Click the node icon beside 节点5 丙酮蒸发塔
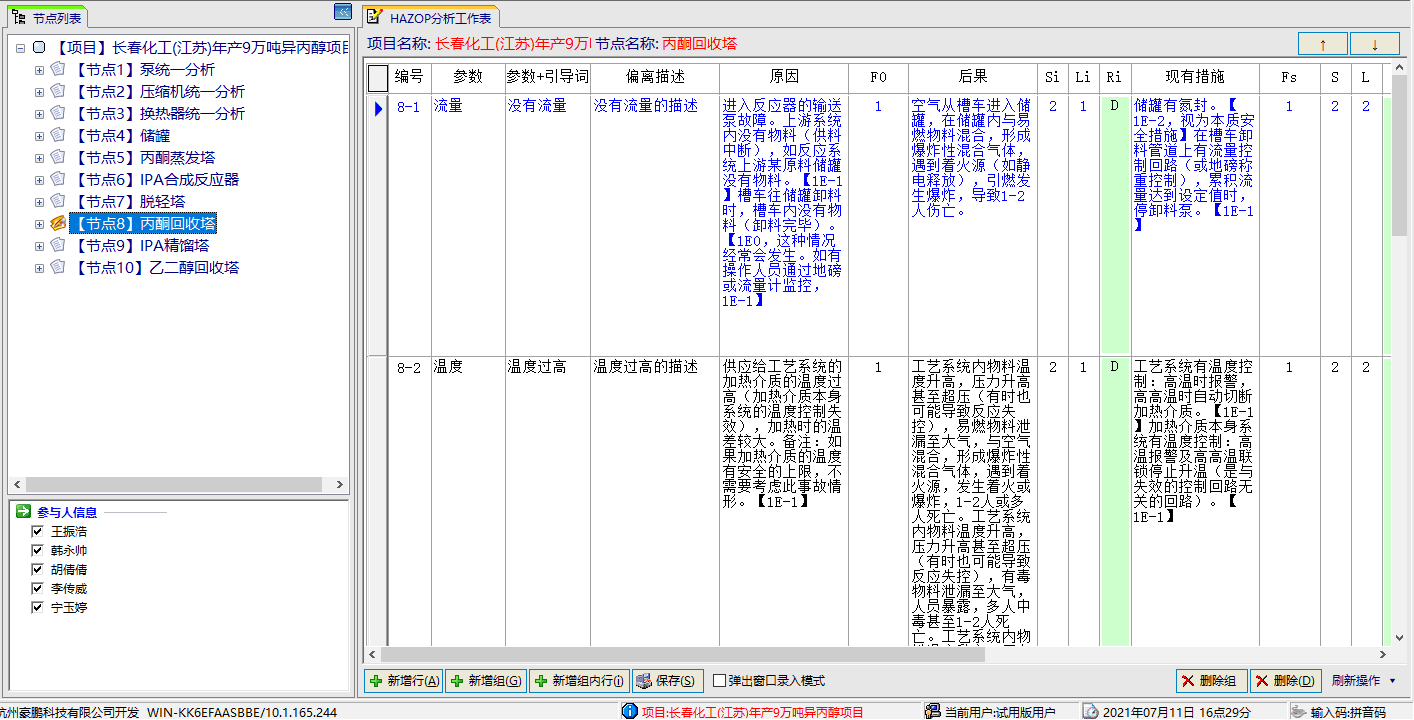Viewport: 1414px width, 720px height. [58, 158]
